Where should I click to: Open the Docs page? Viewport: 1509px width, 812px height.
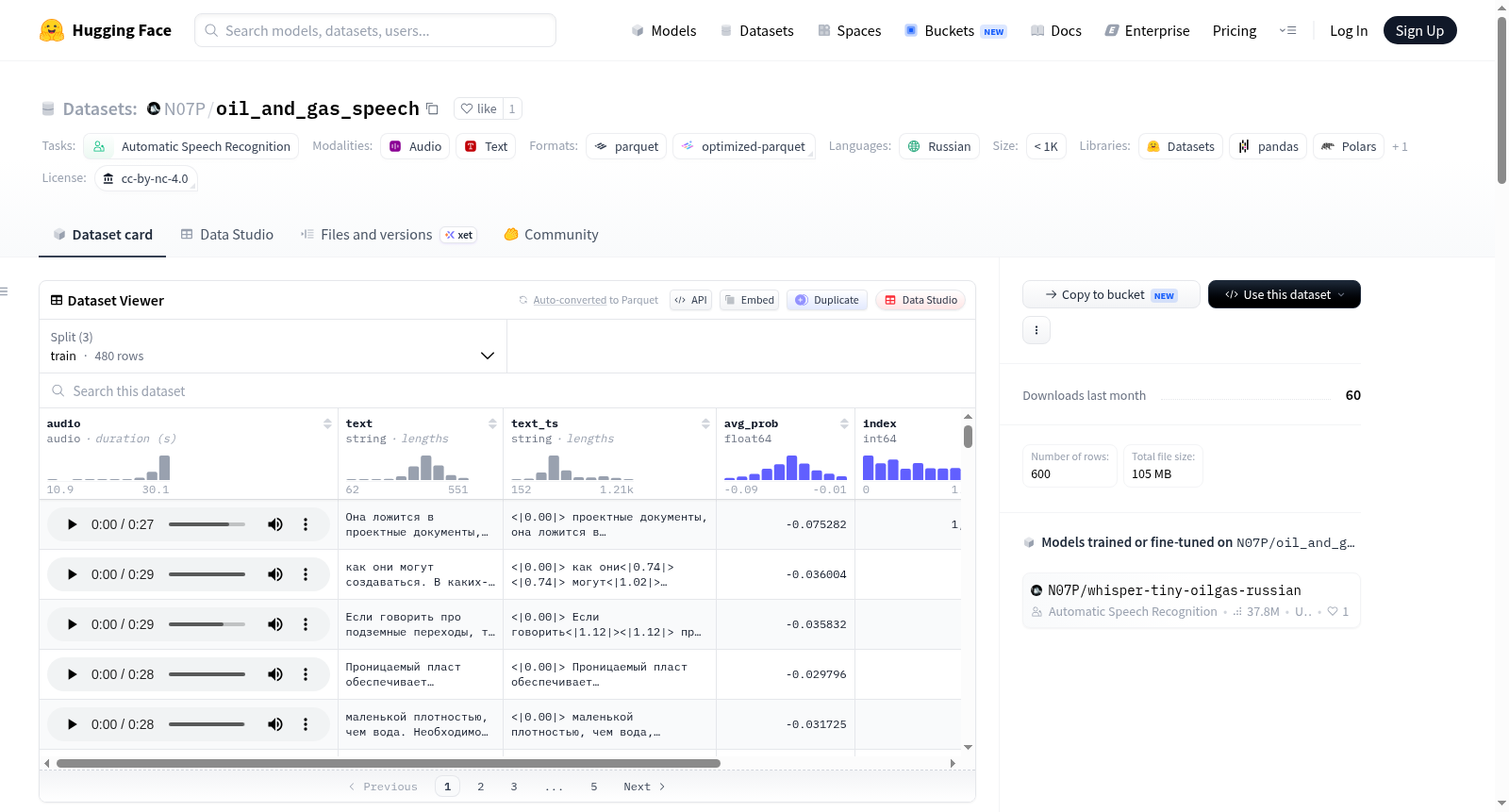click(x=1056, y=31)
